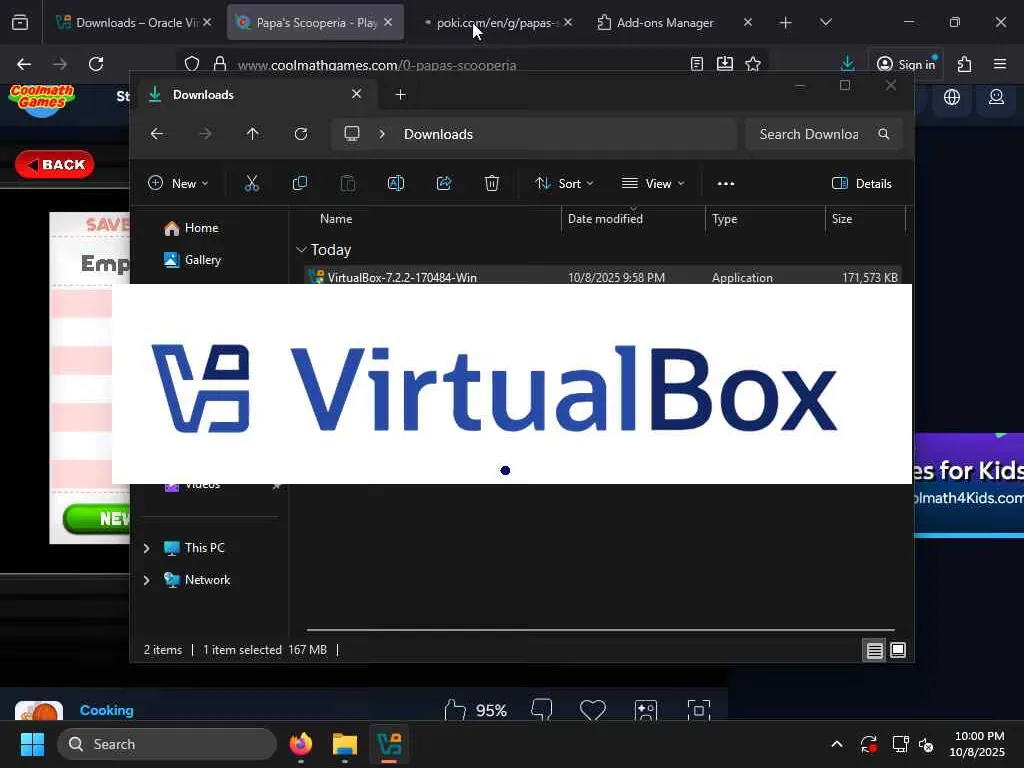Click fullscreen icon below game
The height and width of the screenshot is (768, 1024).
tap(699, 710)
